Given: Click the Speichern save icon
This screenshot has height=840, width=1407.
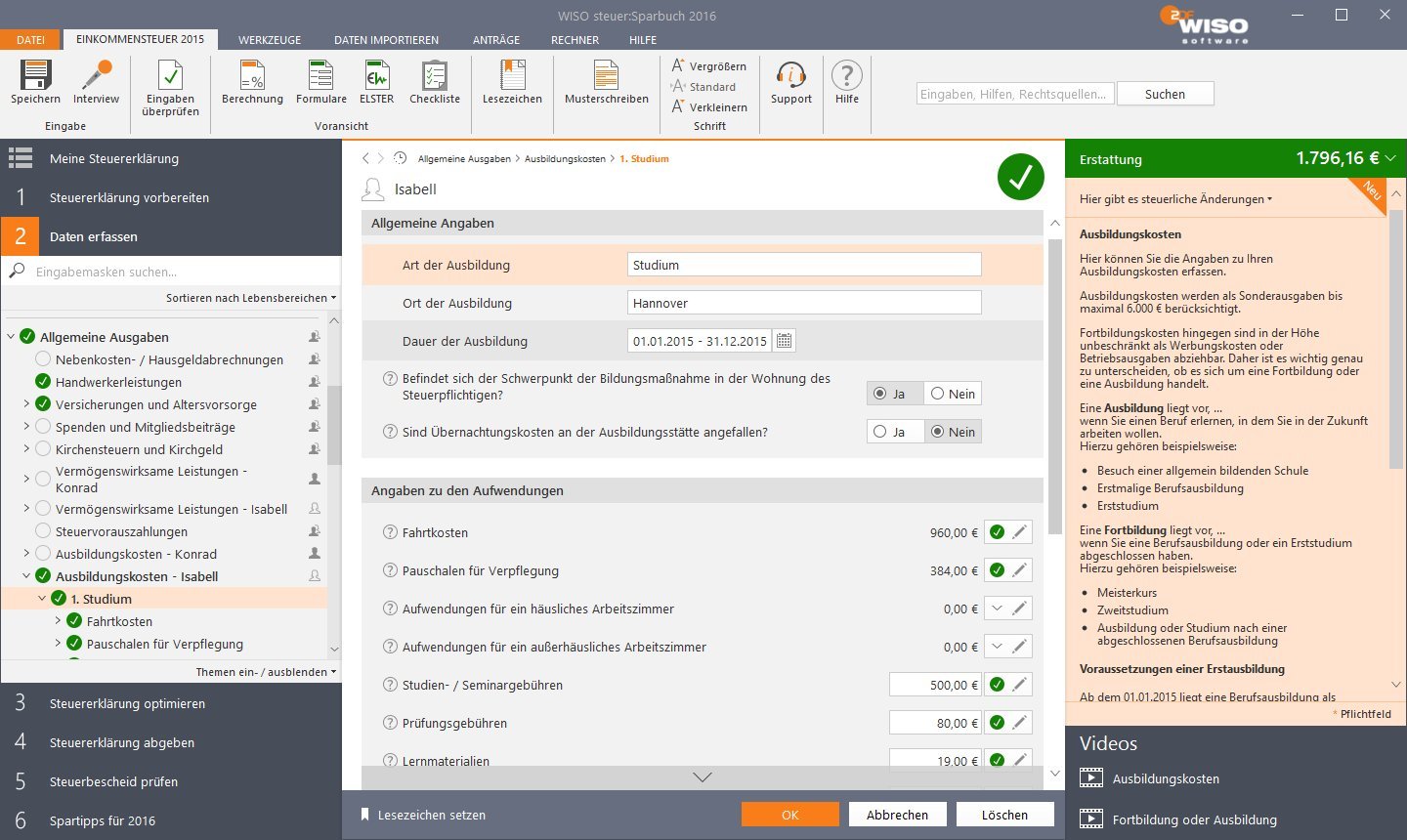Looking at the screenshot, I should coord(36,76).
